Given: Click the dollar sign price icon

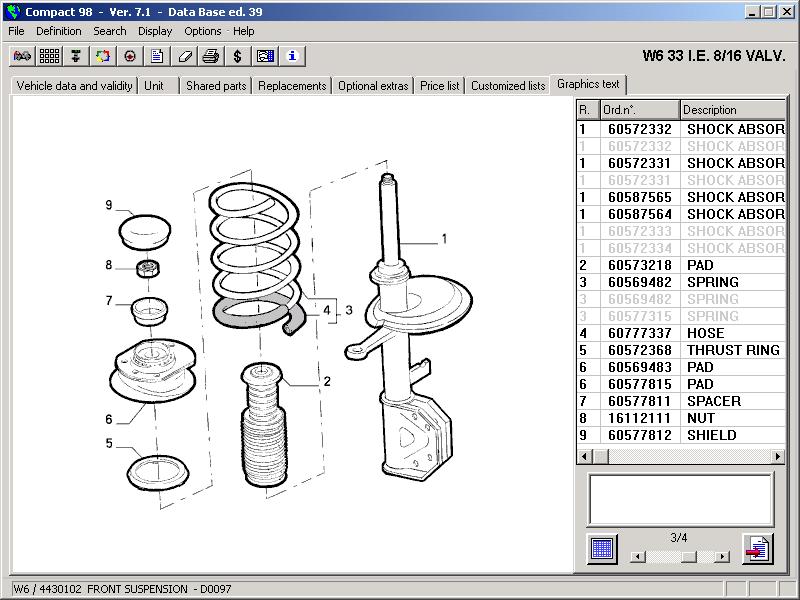Looking at the screenshot, I should coord(238,56).
